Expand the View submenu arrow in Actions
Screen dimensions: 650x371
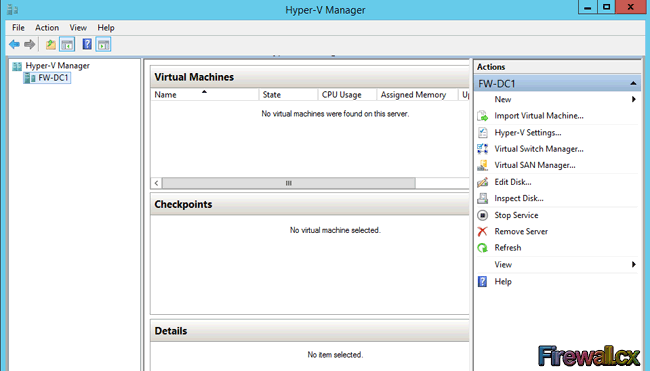pyautogui.click(x=633, y=264)
